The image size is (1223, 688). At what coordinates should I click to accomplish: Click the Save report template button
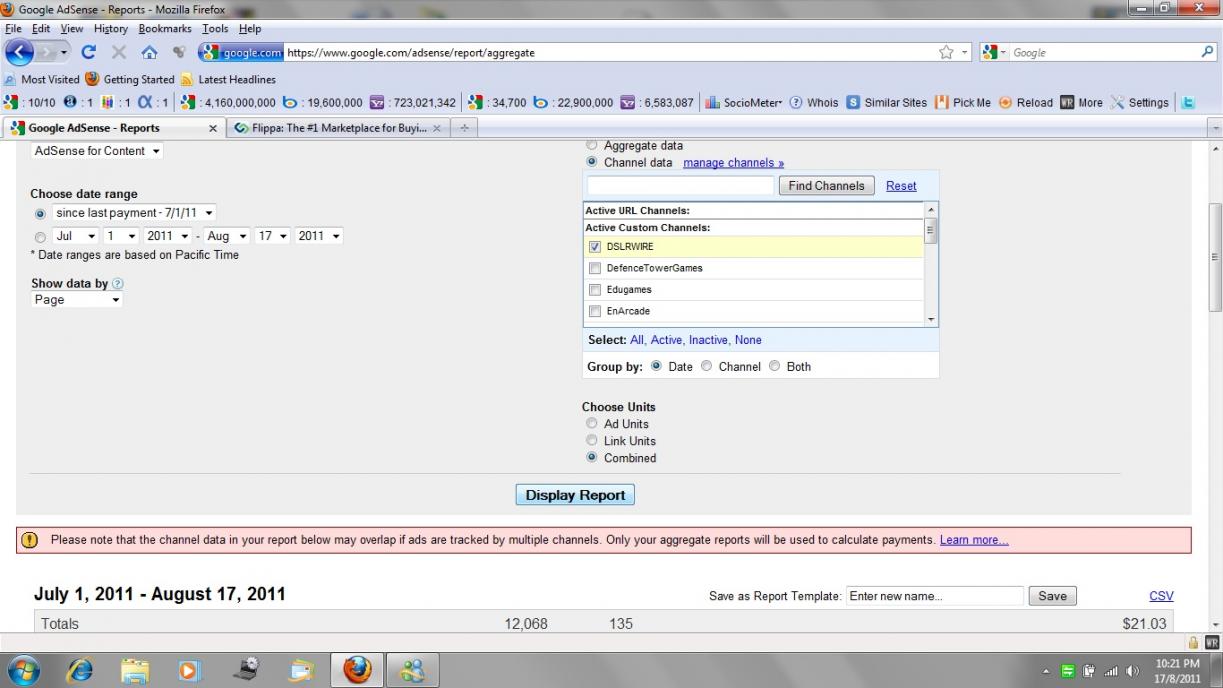pos(1052,596)
